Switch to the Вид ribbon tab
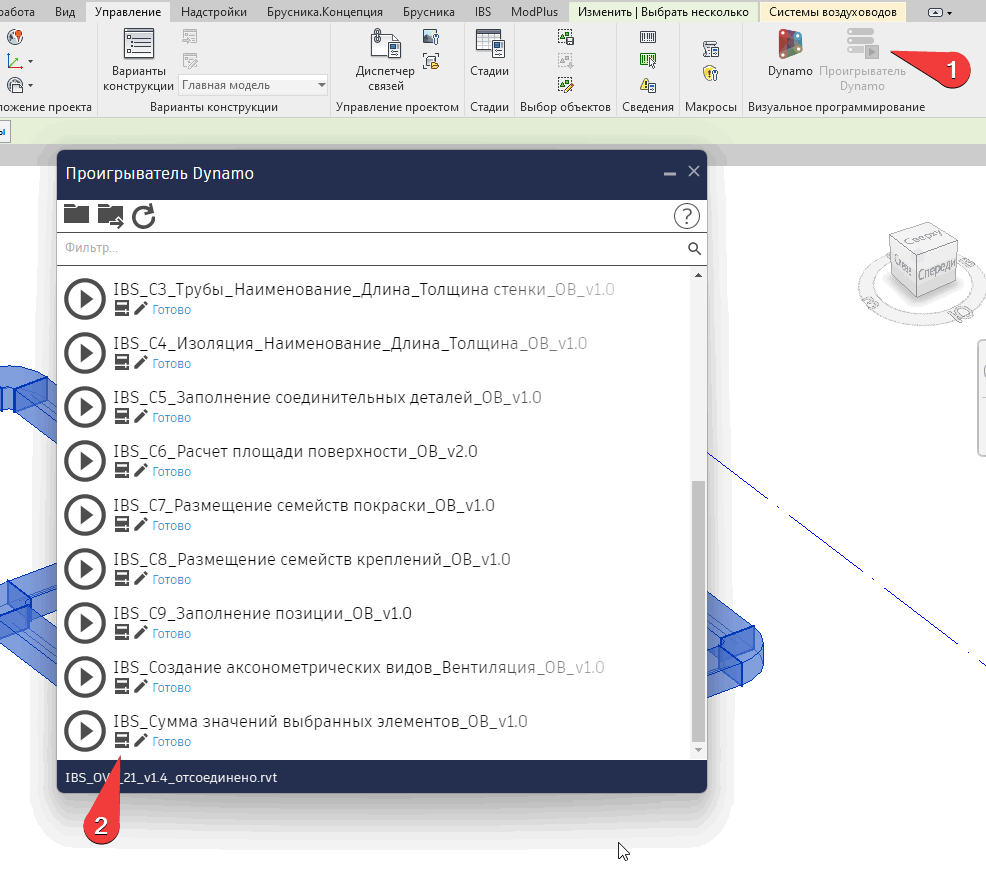Viewport: 986px width, 870px height. [x=65, y=12]
